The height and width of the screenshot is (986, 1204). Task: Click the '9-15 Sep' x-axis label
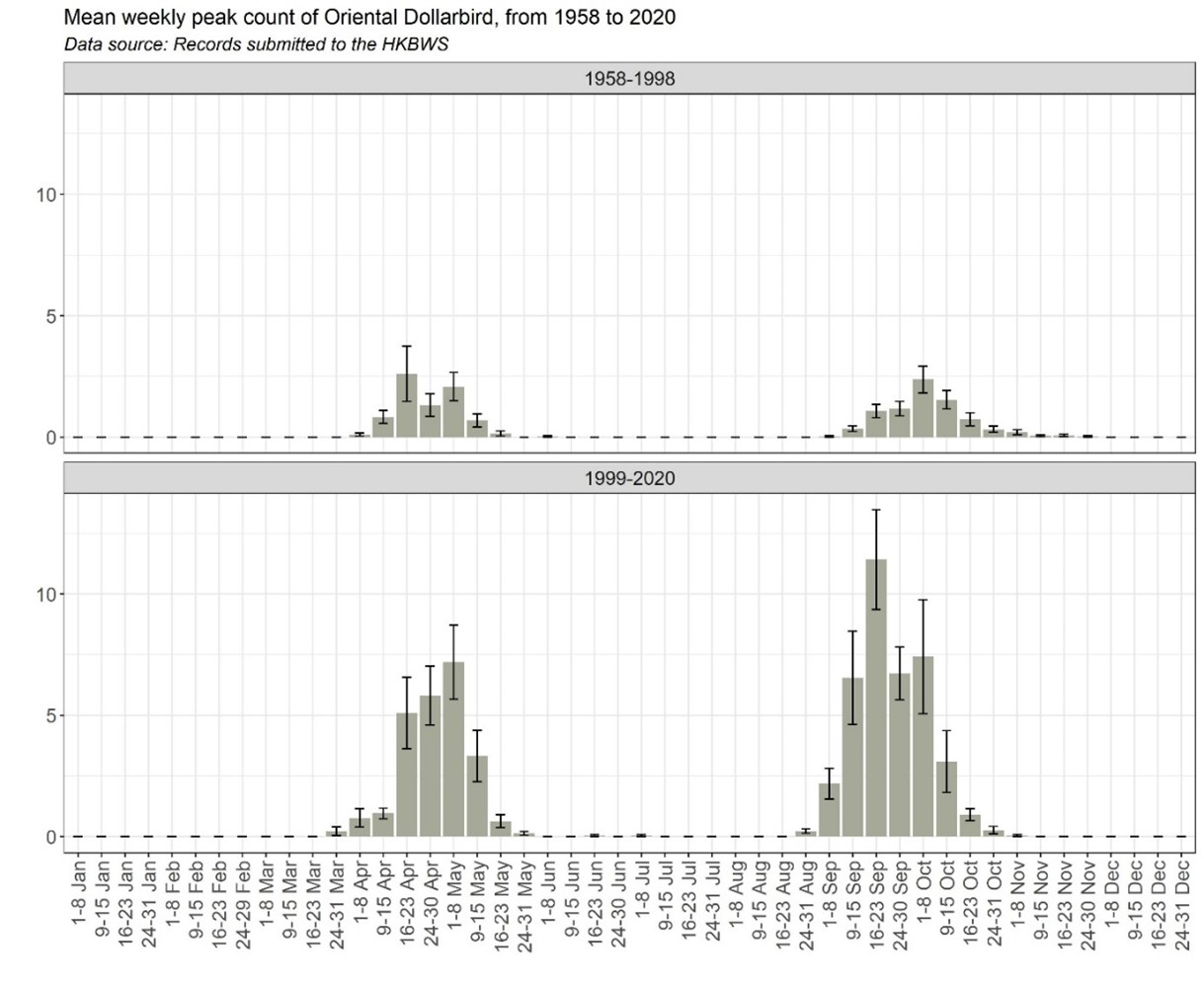[x=853, y=896]
